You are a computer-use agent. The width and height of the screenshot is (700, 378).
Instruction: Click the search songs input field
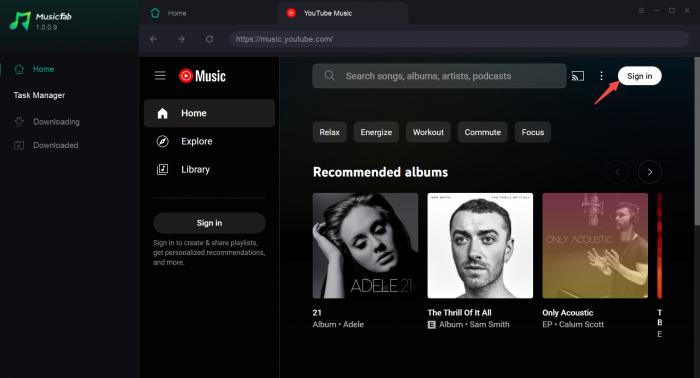(439, 76)
